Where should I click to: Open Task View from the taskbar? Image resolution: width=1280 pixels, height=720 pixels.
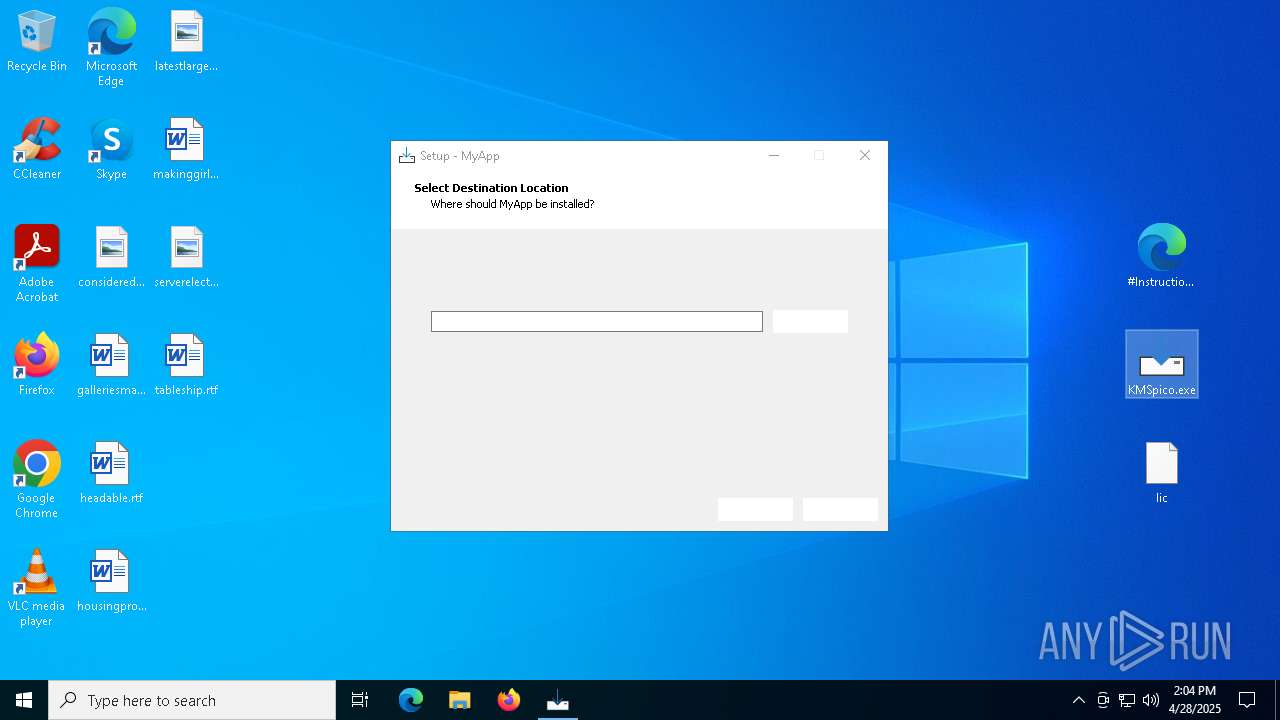[360, 700]
